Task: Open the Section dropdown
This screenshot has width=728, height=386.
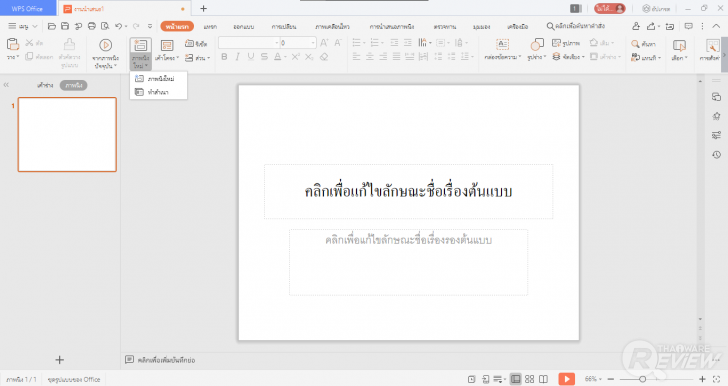Action: pos(197,58)
